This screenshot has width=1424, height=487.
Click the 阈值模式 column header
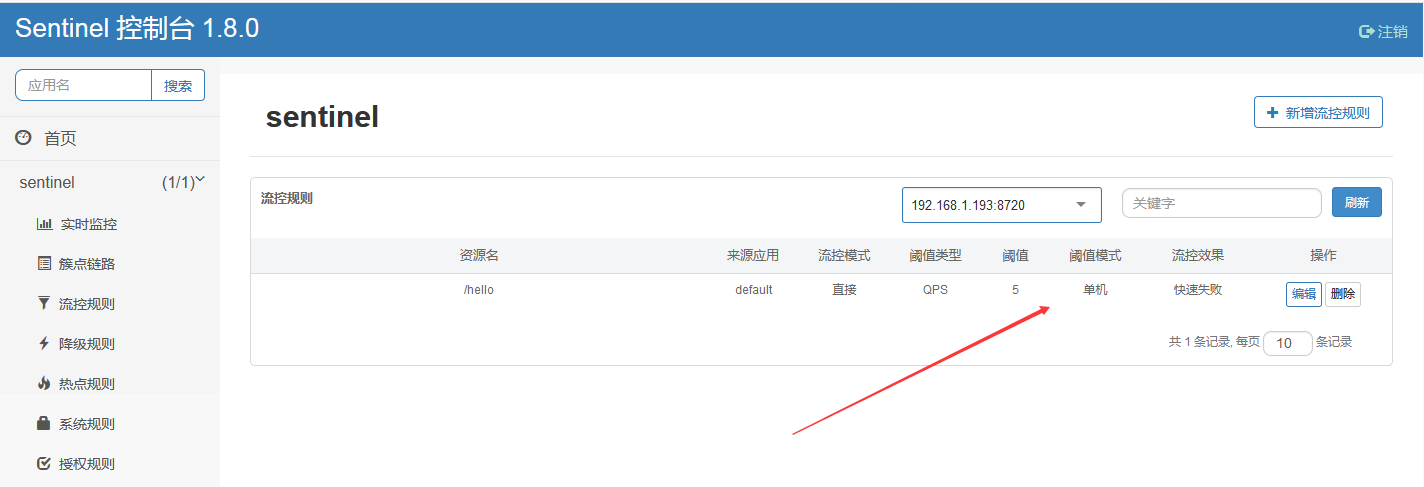point(1095,256)
